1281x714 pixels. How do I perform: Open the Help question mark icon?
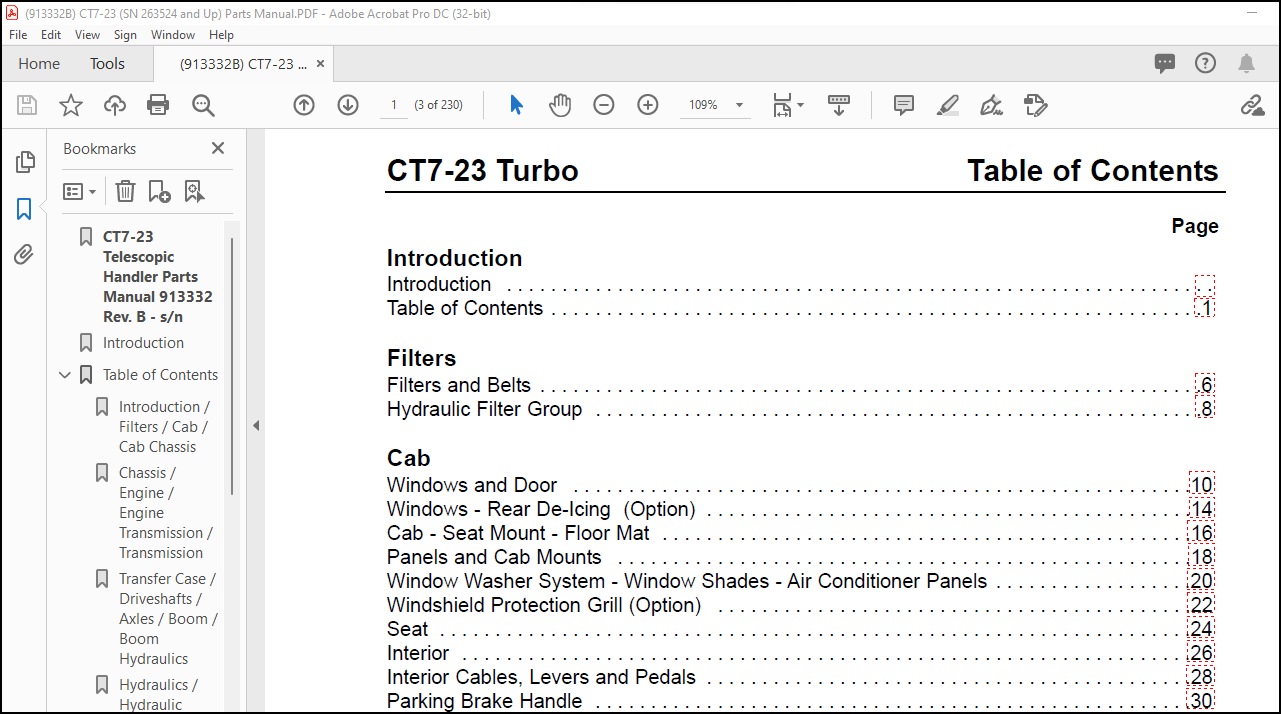coord(1206,63)
